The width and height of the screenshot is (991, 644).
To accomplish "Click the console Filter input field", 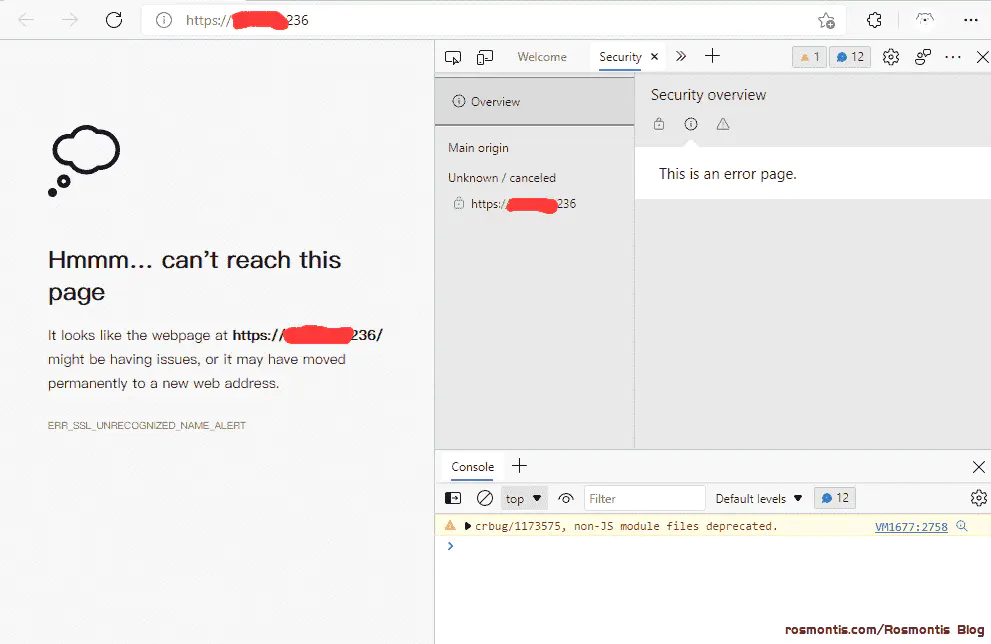I will click(x=644, y=498).
